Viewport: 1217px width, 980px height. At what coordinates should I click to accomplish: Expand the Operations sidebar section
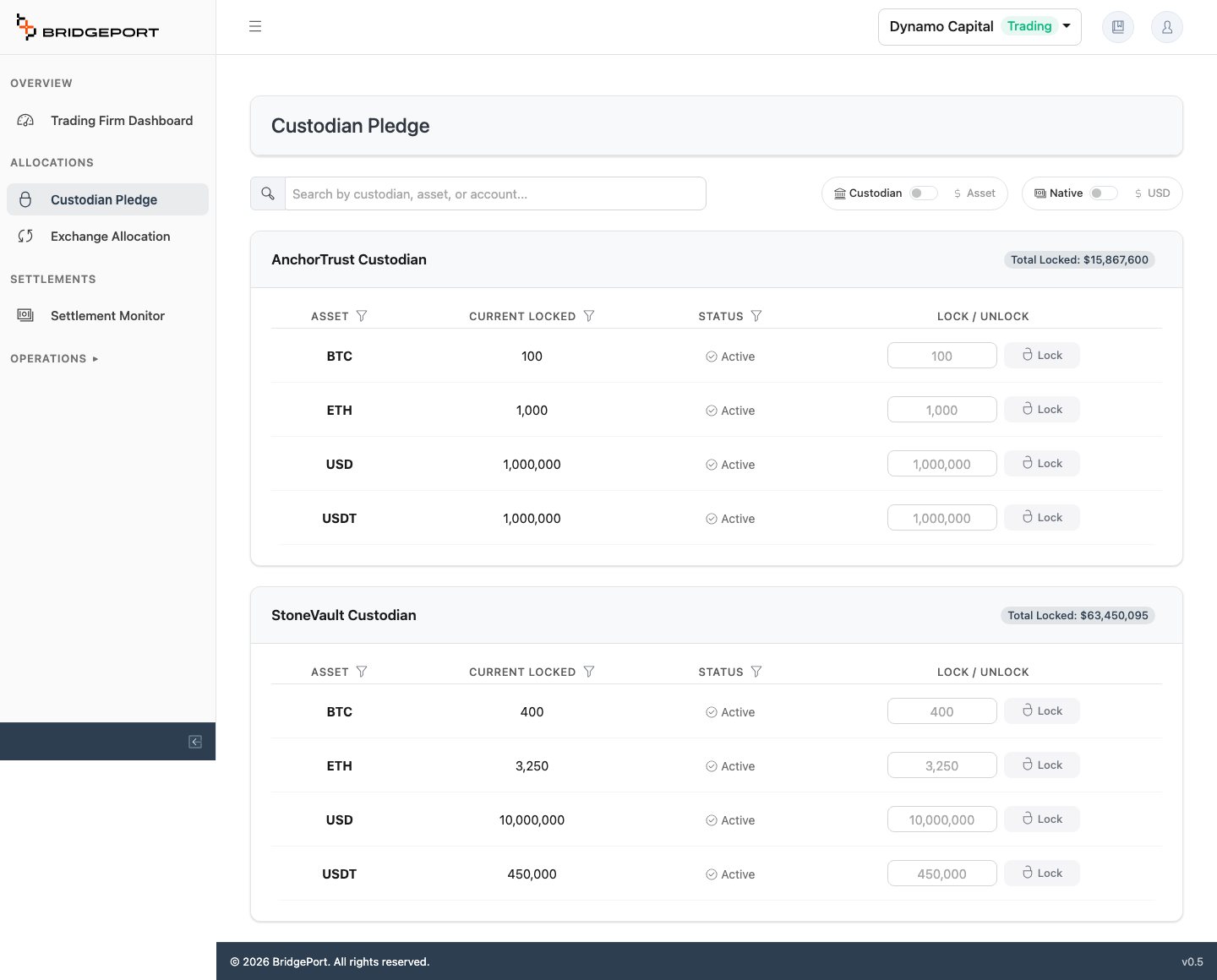(x=54, y=359)
